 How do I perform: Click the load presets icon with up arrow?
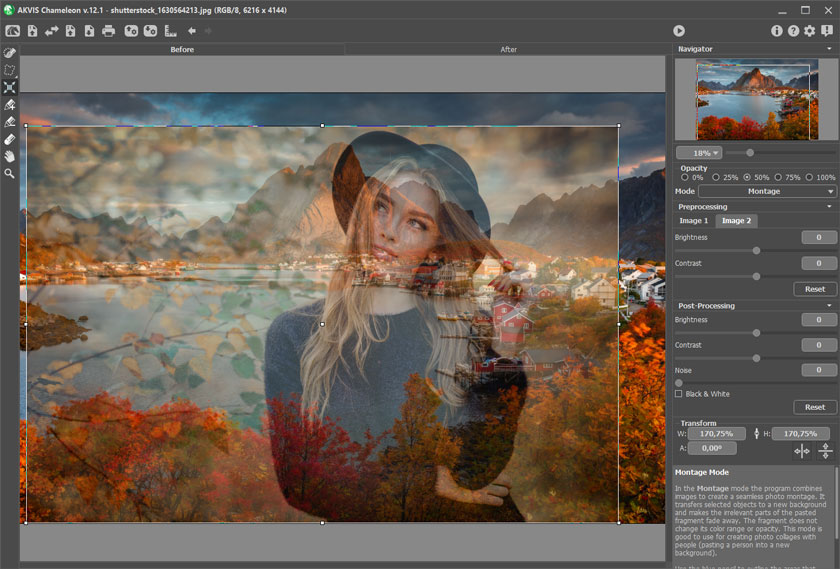(x=131, y=31)
